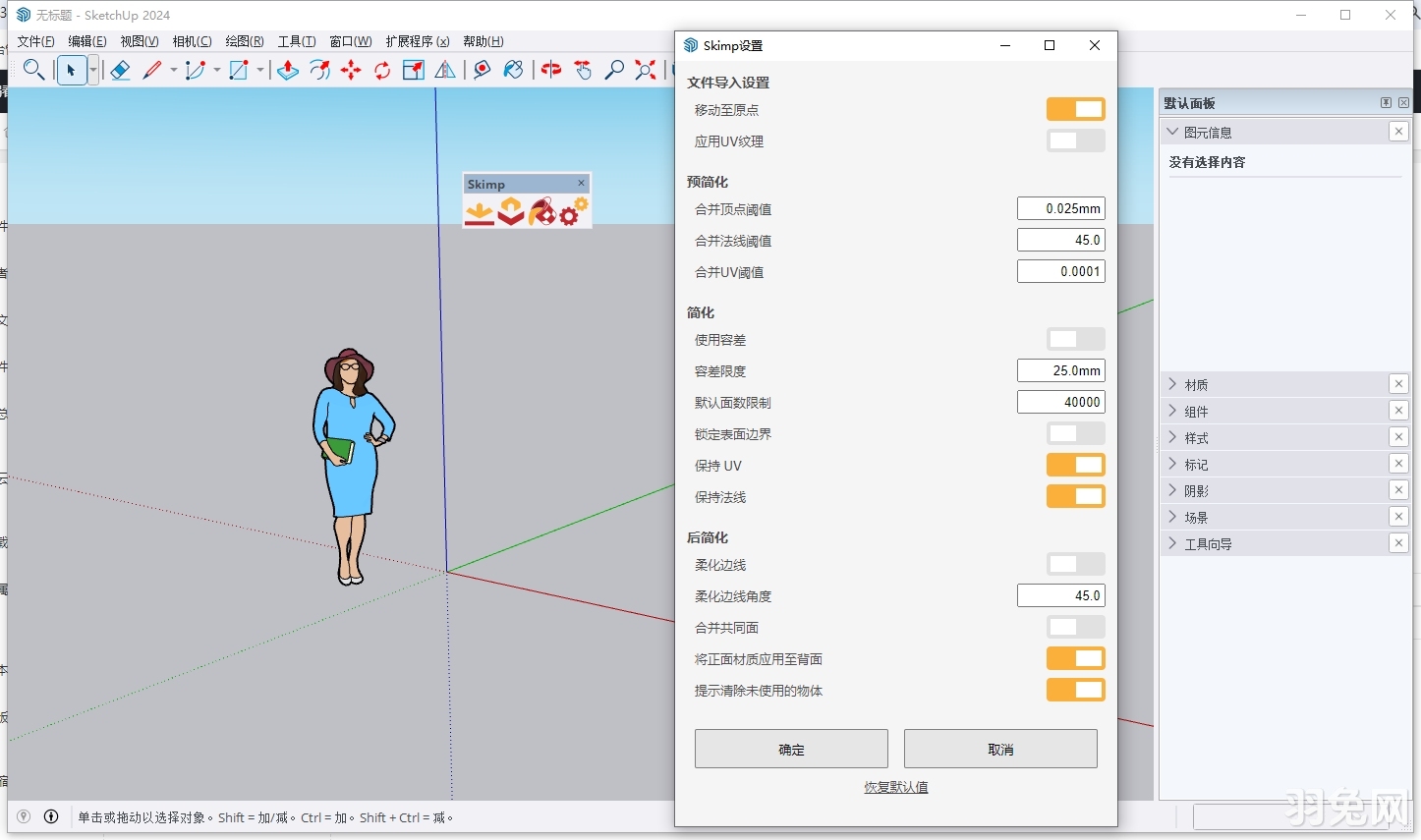Disable the 保持UV toggle
Image resolution: width=1421 pixels, height=840 pixels.
[1075, 464]
